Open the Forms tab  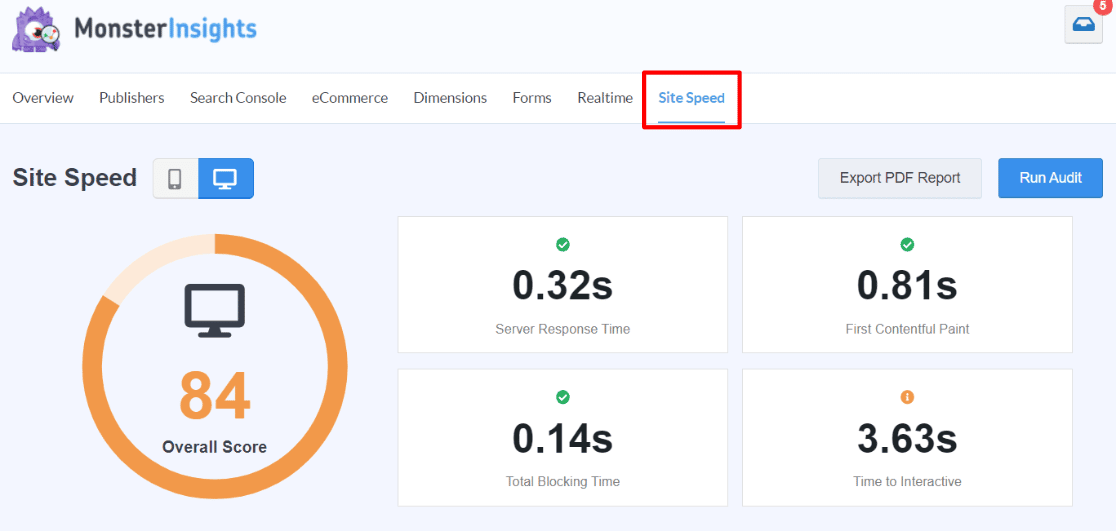coord(532,98)
